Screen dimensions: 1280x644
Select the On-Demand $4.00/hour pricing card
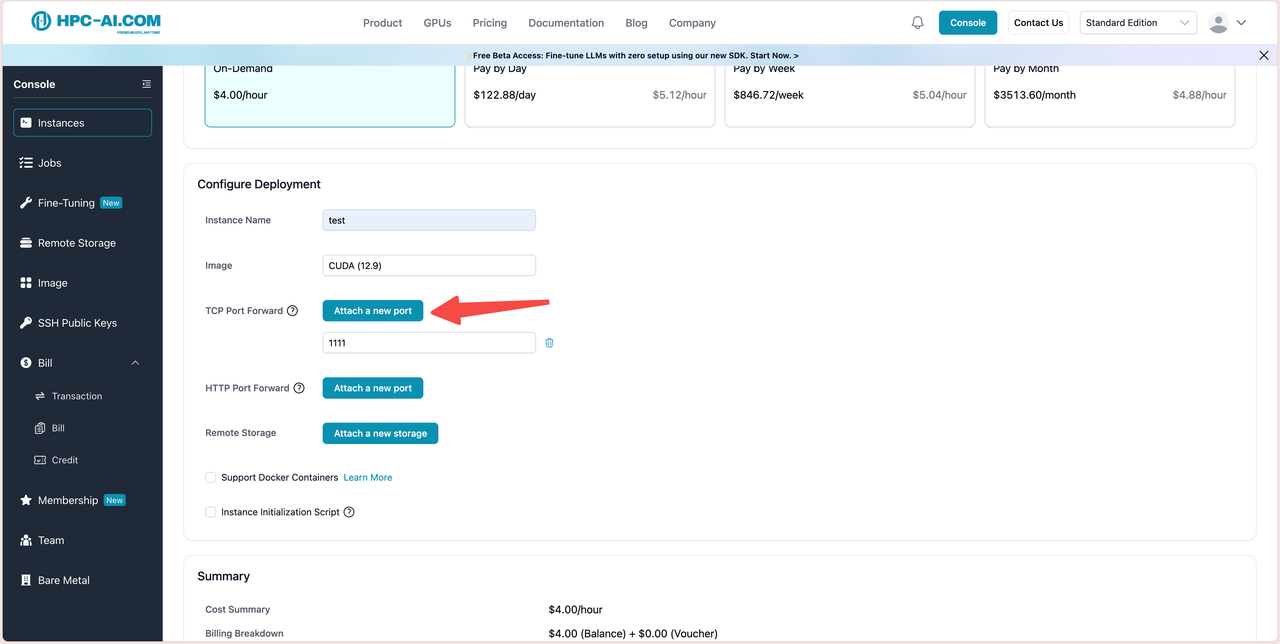[329, 95]
